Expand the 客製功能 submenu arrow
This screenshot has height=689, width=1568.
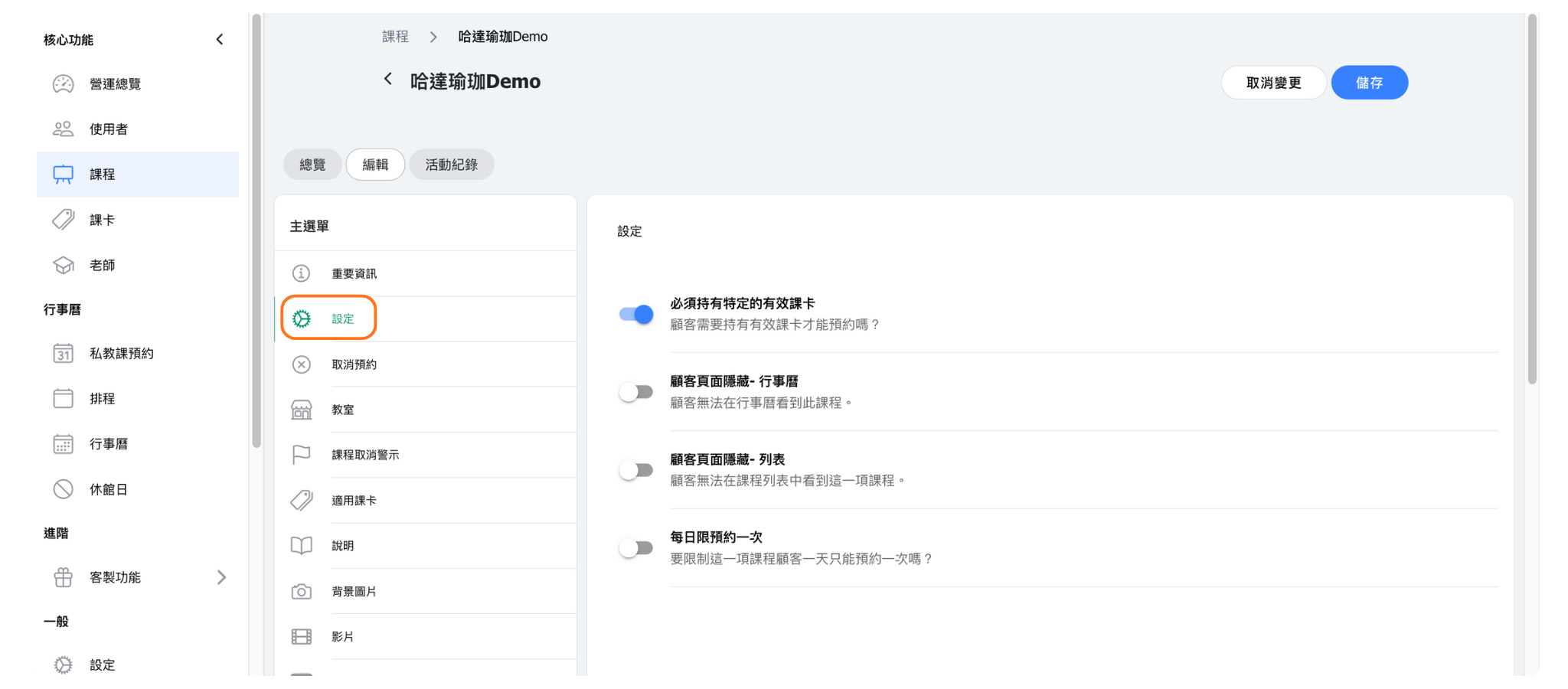221,577
